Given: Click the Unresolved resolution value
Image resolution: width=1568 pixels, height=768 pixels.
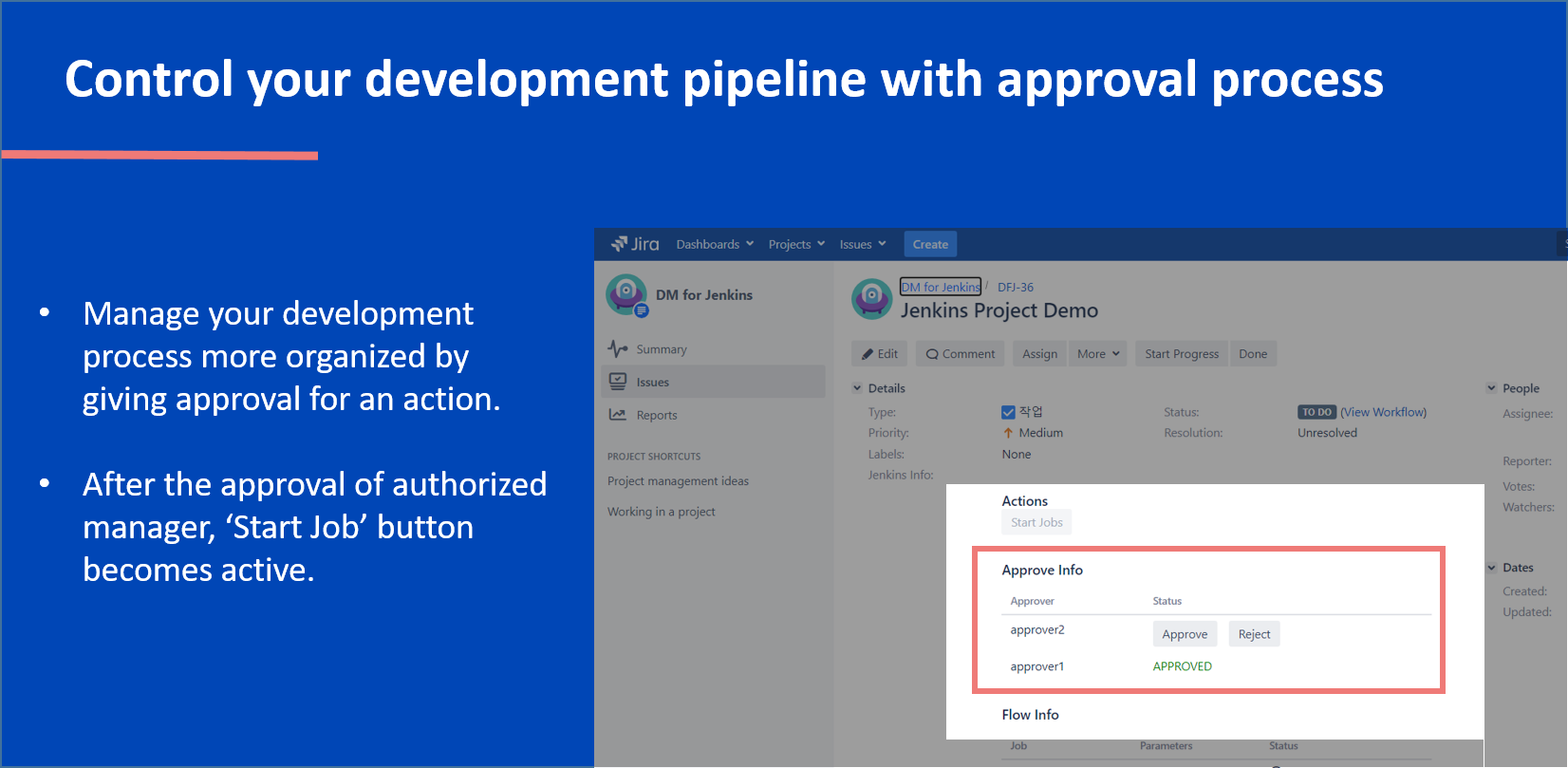Looking at the screenshot, I should click(1327, 433).
